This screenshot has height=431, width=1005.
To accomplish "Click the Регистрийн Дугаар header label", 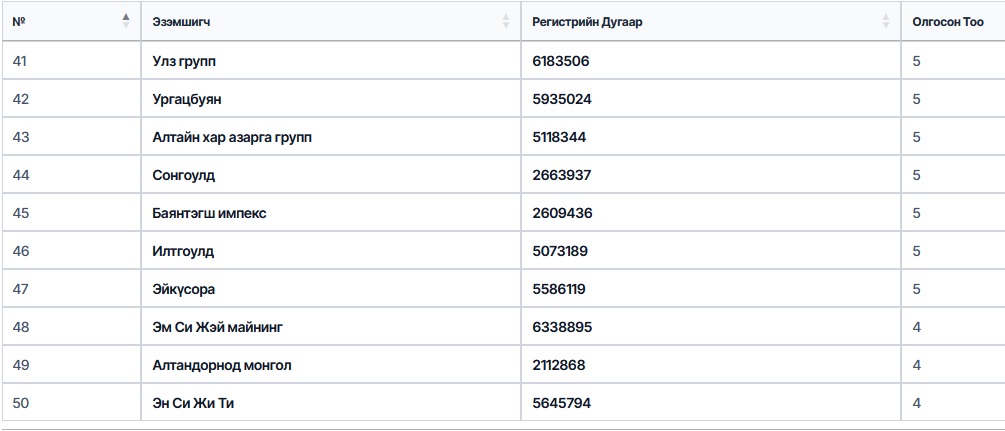I will click(x=587, y=21).
